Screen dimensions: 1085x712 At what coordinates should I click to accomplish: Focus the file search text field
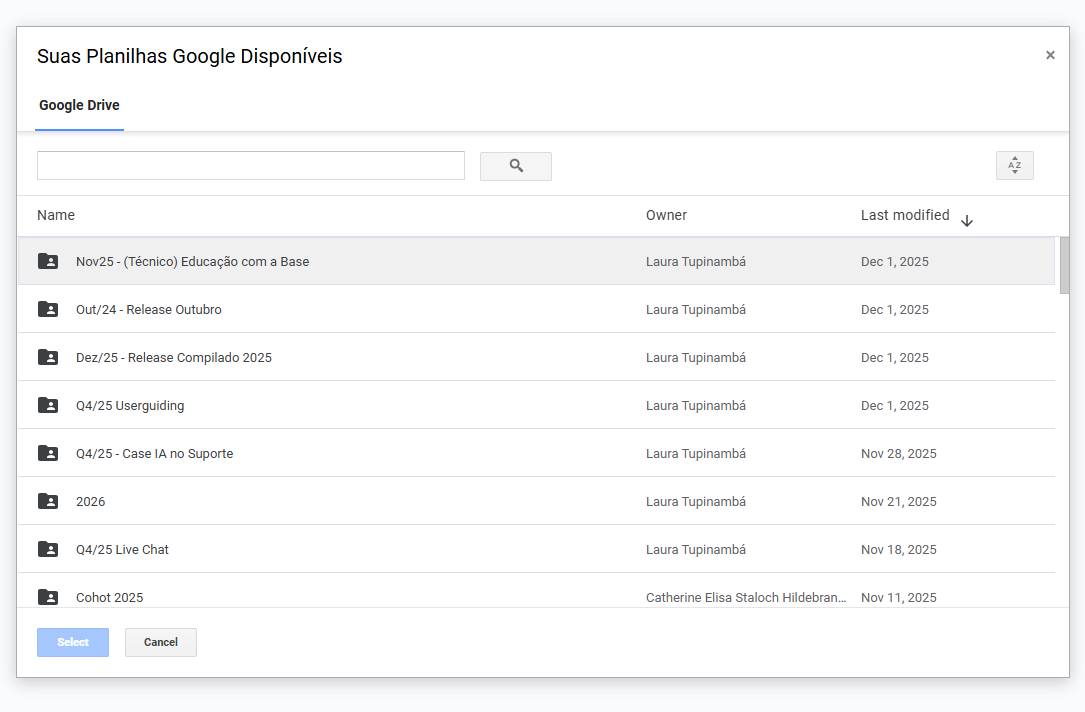(250, 166)
